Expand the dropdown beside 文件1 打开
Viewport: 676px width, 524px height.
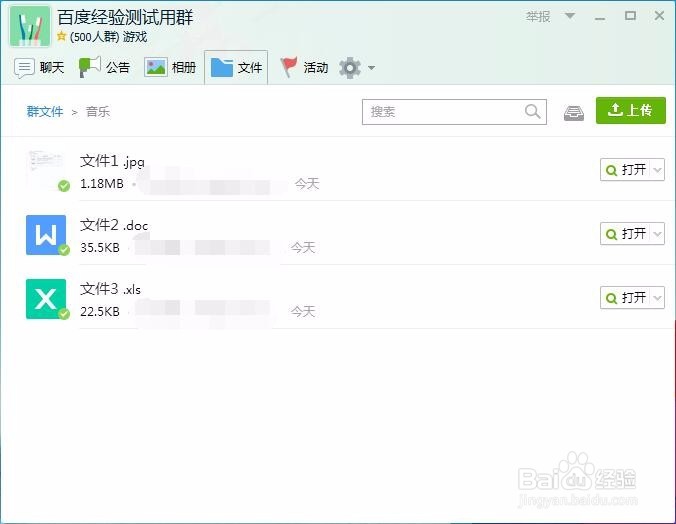(657, 169)
